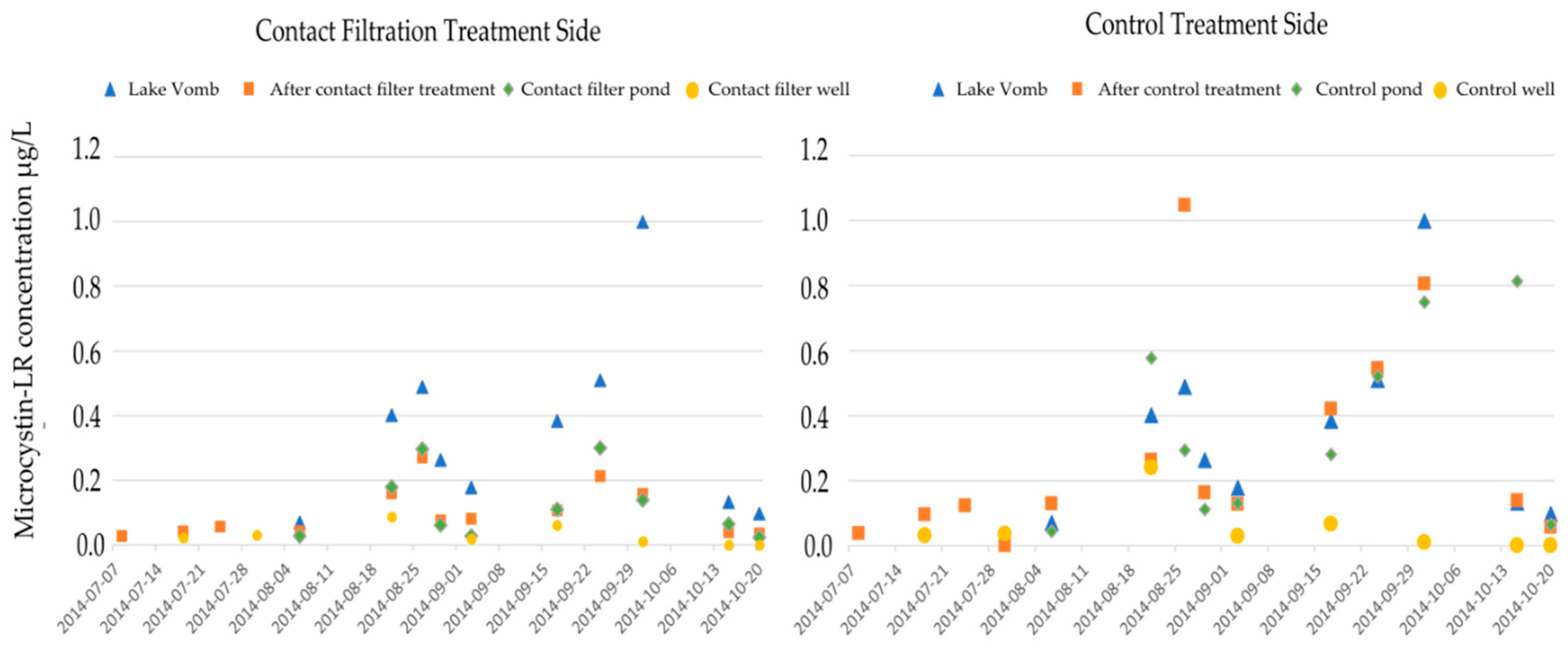Image resolution: width=1568 pixels, height=647 pixels.
Task: Click the orange square above 1.0 in the right chart
Action: pos(1184,205)
